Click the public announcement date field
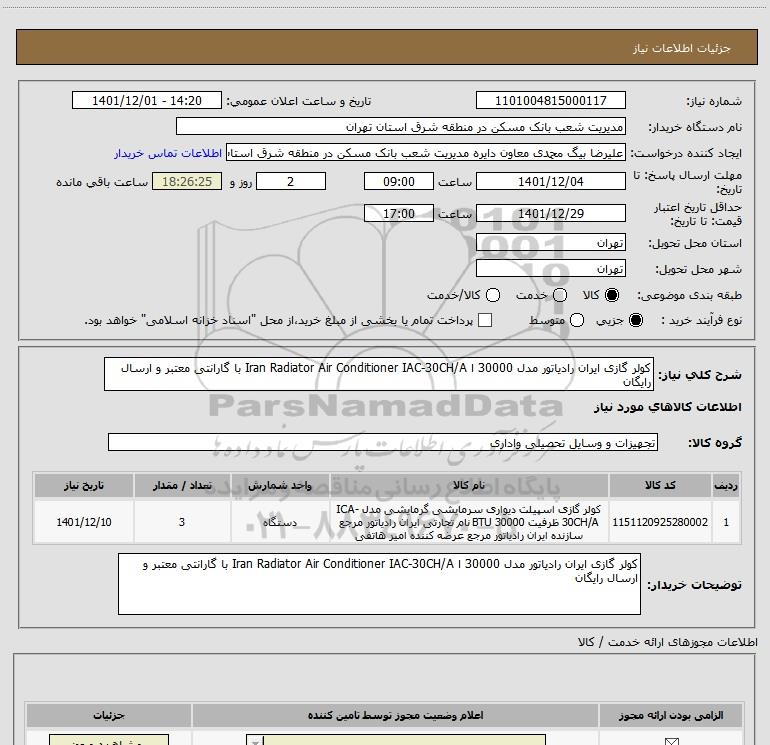 coord(147,100)
